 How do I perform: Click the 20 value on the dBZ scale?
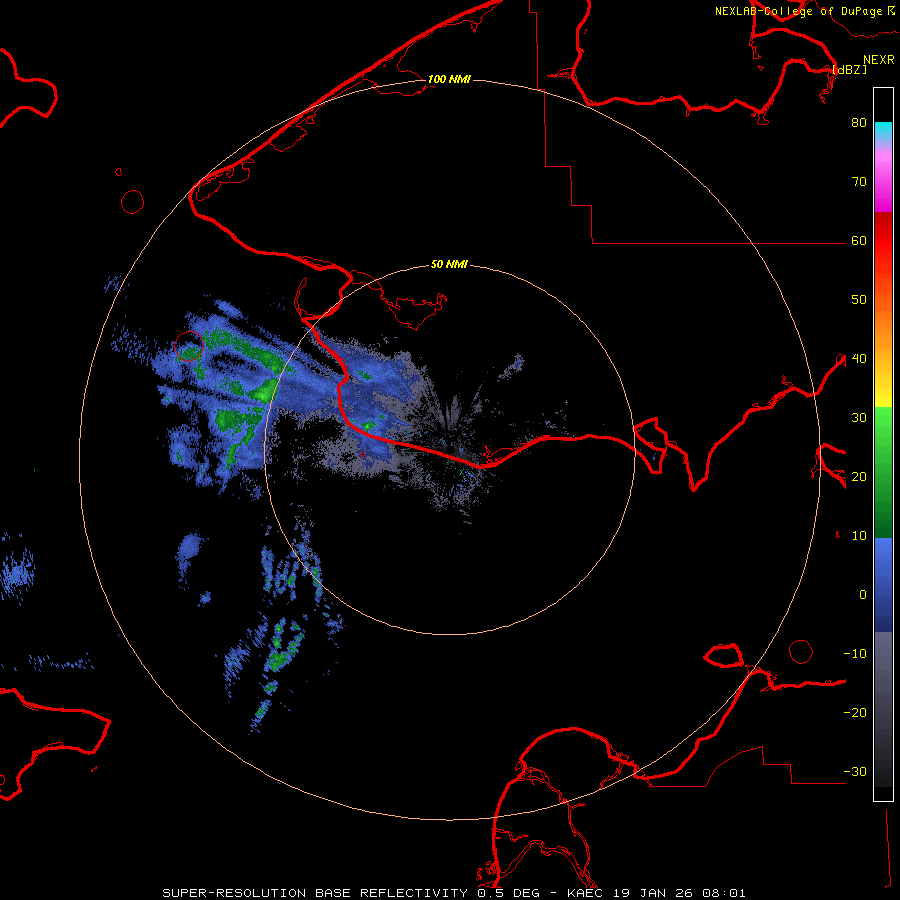859,476
